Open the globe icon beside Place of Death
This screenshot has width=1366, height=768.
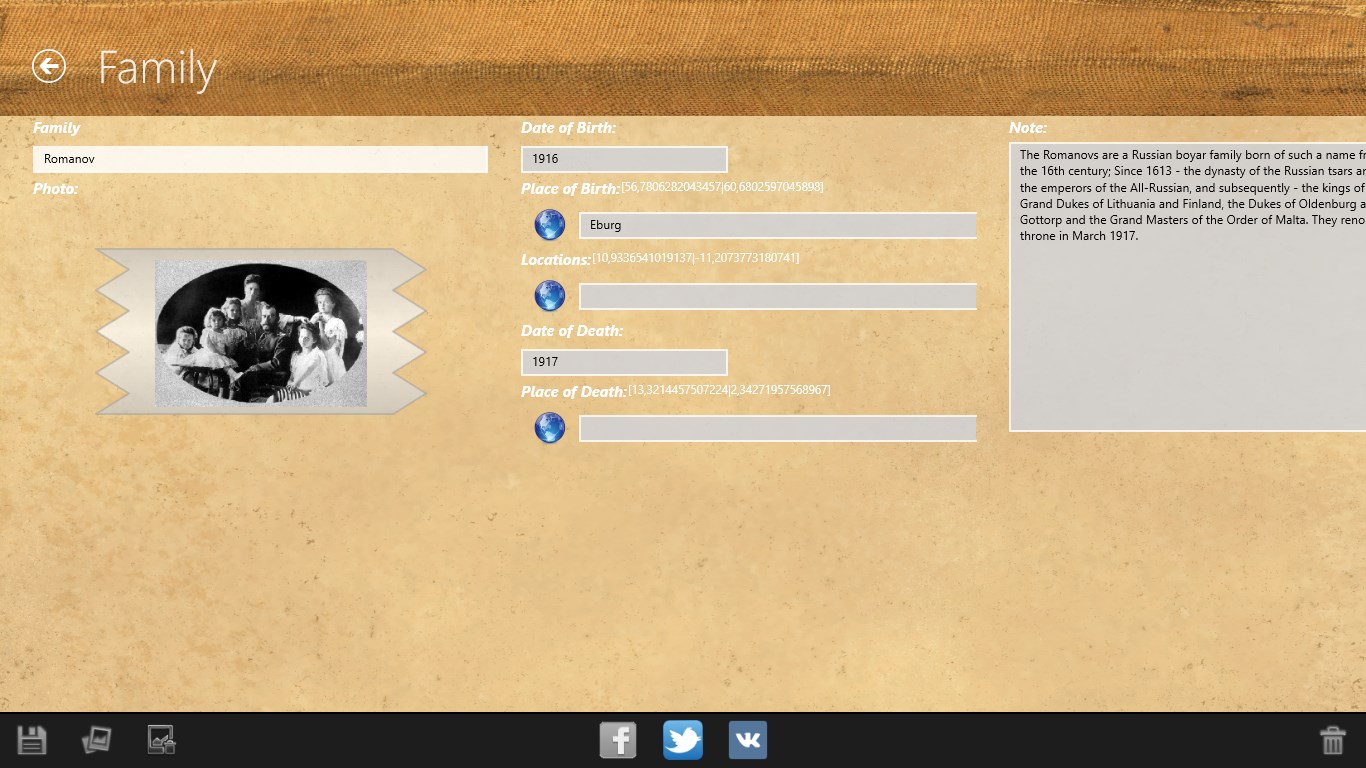tap(549, 428)
